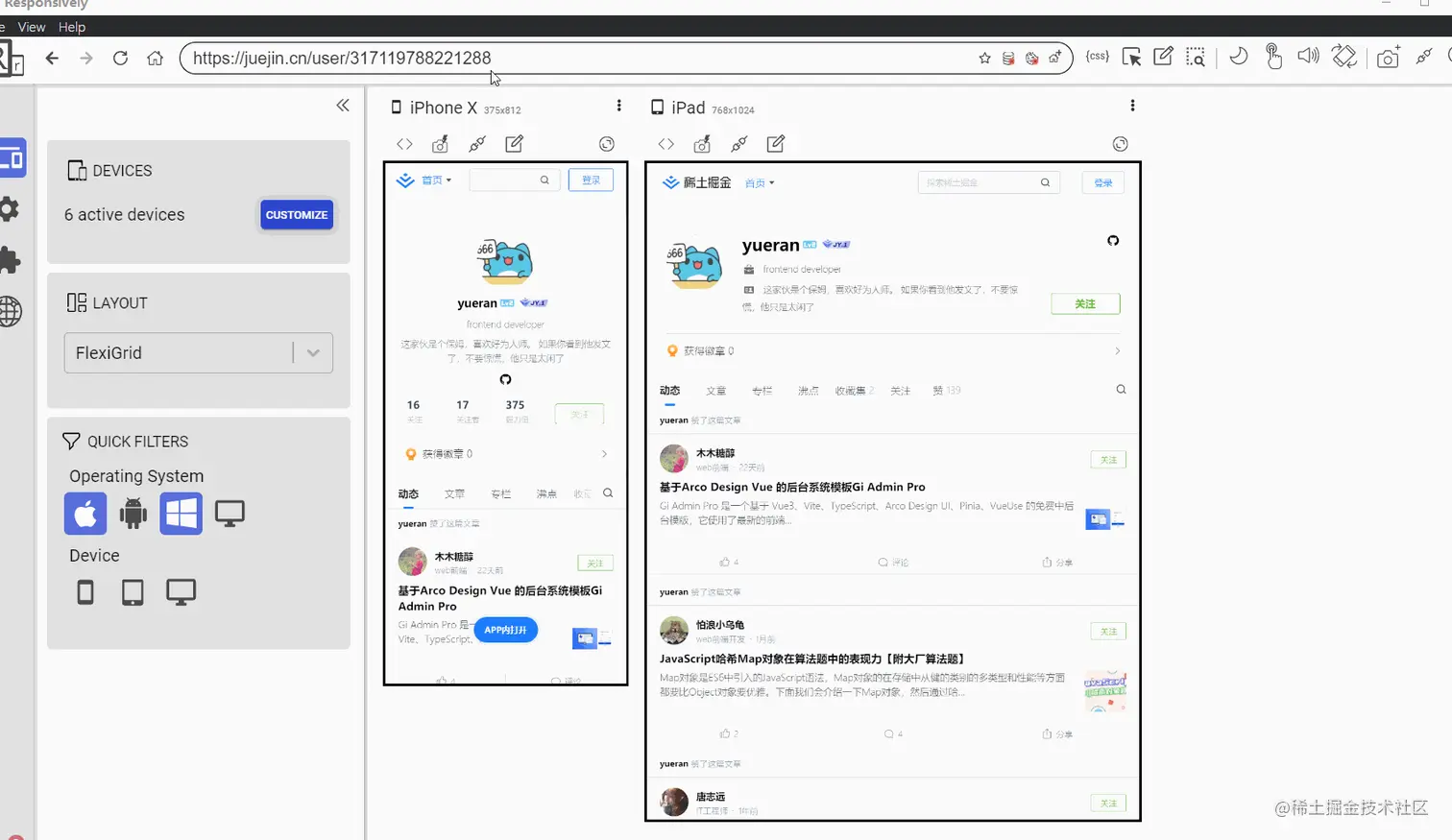Toggle the Apple OS filter

85,514
